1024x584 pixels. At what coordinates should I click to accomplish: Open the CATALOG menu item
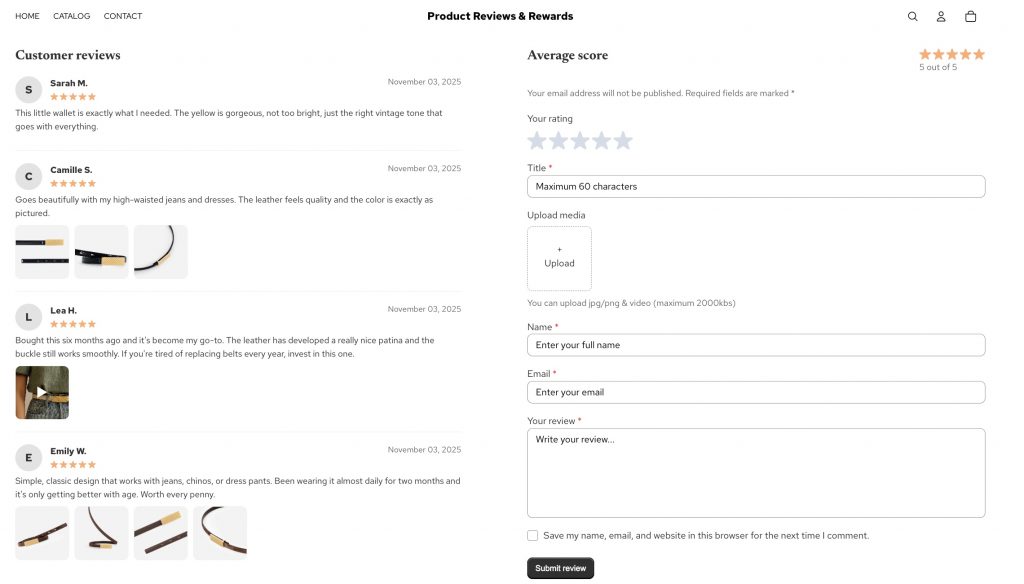(71, 16)
